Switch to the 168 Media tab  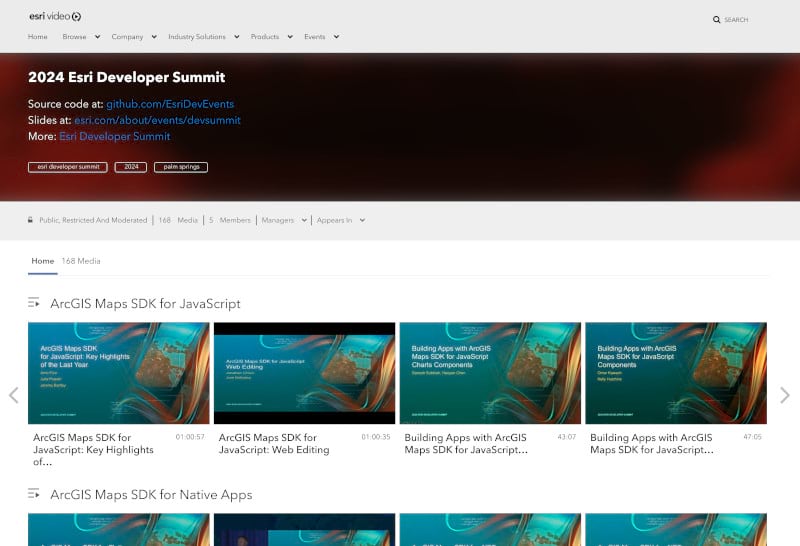point(81,261)
